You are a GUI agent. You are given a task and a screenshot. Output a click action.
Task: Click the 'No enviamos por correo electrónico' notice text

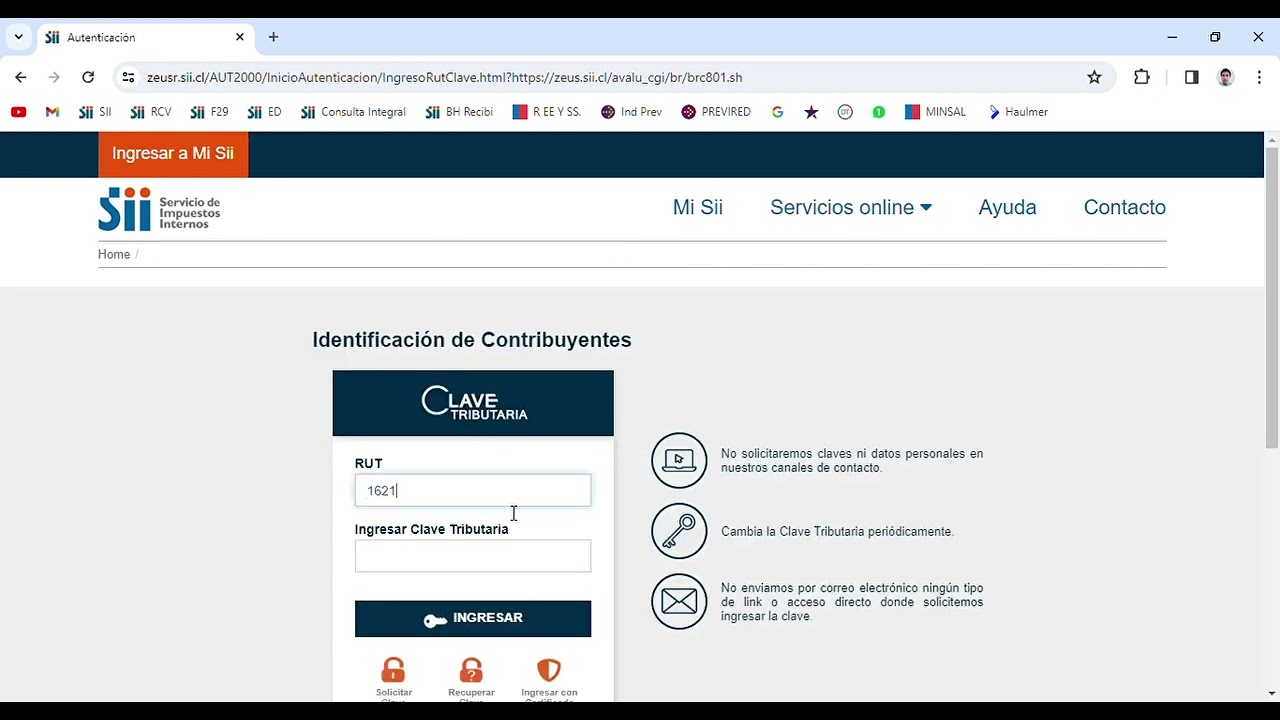point(852,602)
